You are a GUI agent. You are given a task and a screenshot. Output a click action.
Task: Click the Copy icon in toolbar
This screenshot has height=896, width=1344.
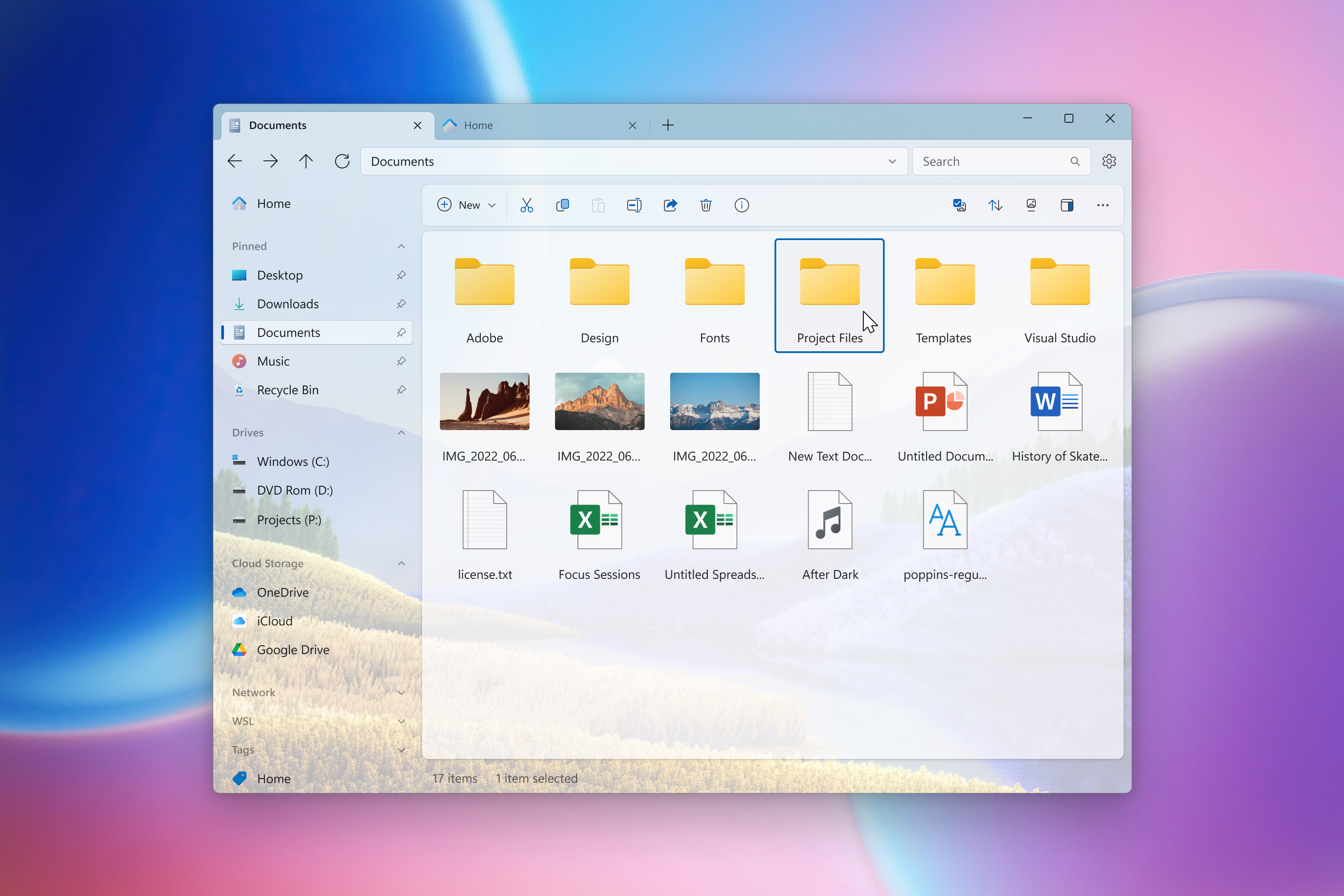coord(562,205)
